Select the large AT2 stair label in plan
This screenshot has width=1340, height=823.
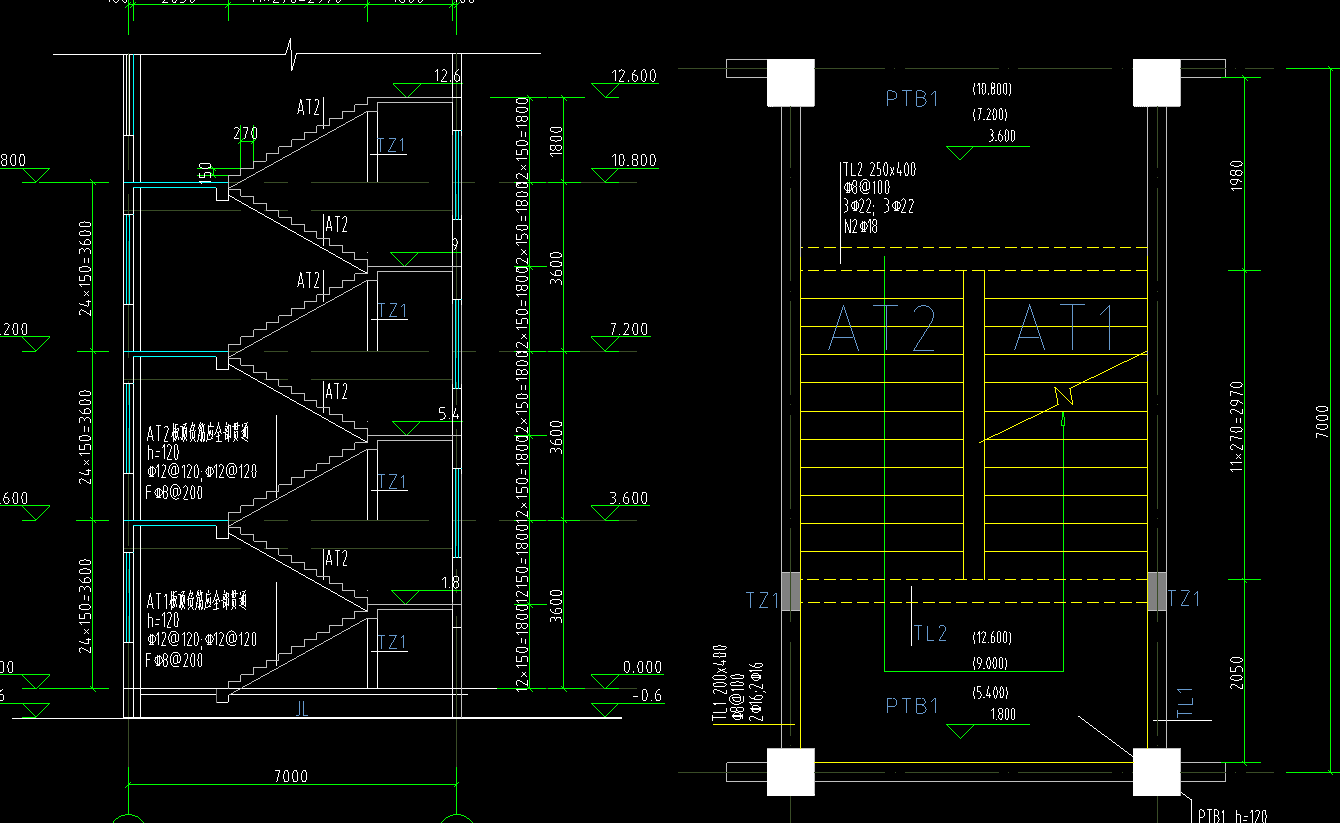click(883, 328)
